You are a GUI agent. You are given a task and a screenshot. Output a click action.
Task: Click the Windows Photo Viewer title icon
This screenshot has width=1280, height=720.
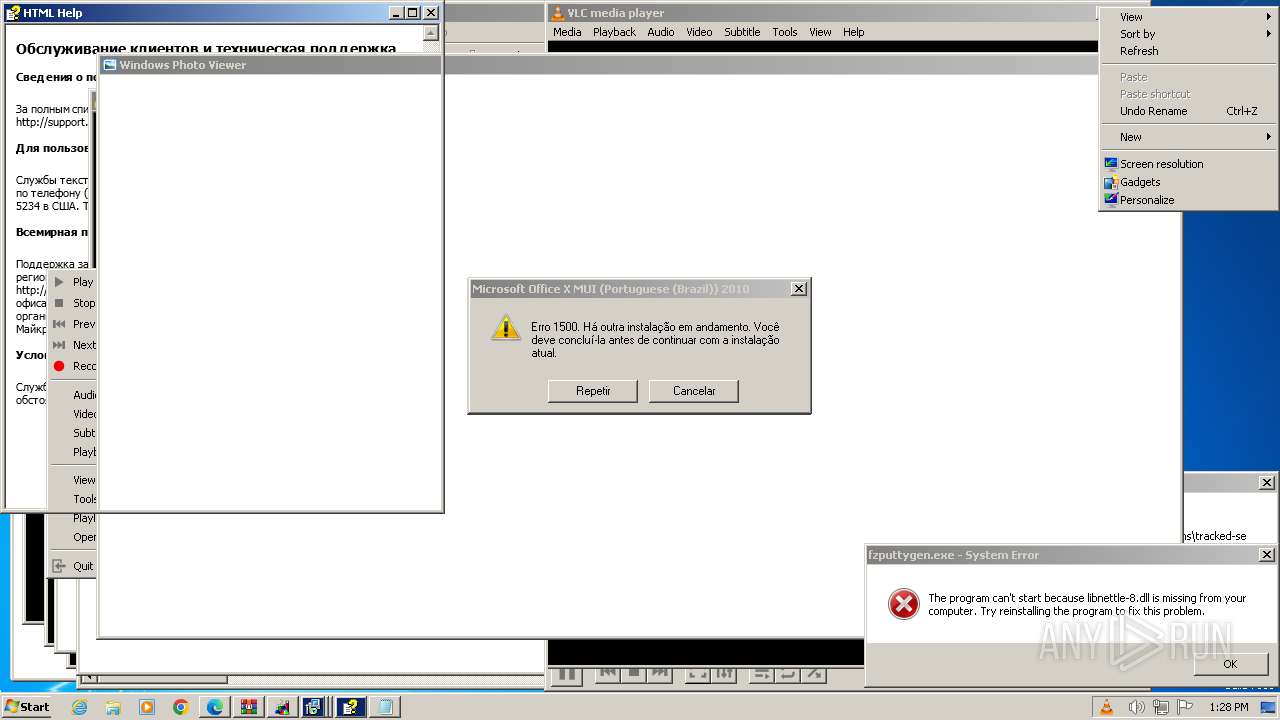(x=110, y=65)
